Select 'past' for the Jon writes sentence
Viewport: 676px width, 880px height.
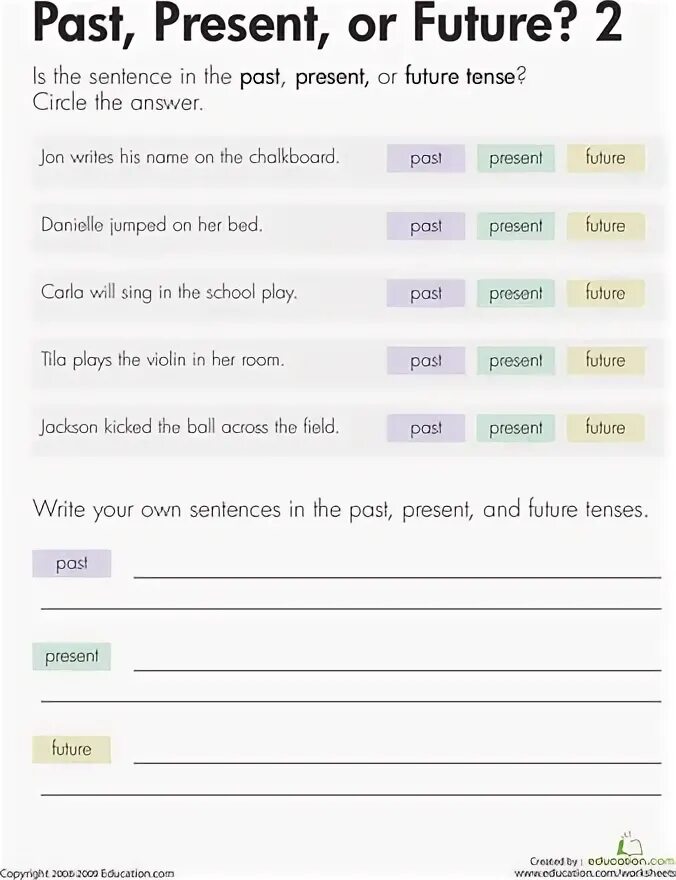[426, 158]
